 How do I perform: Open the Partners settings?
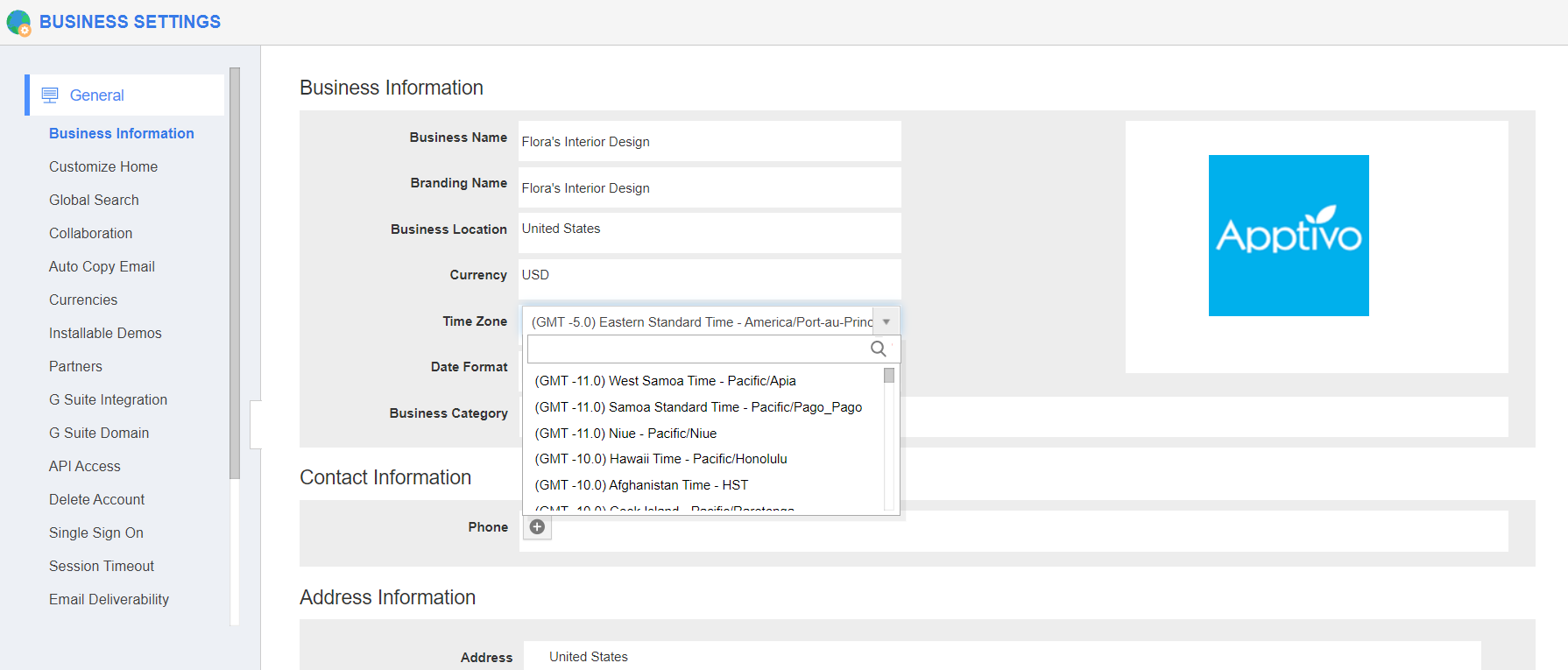coord(75,366)
